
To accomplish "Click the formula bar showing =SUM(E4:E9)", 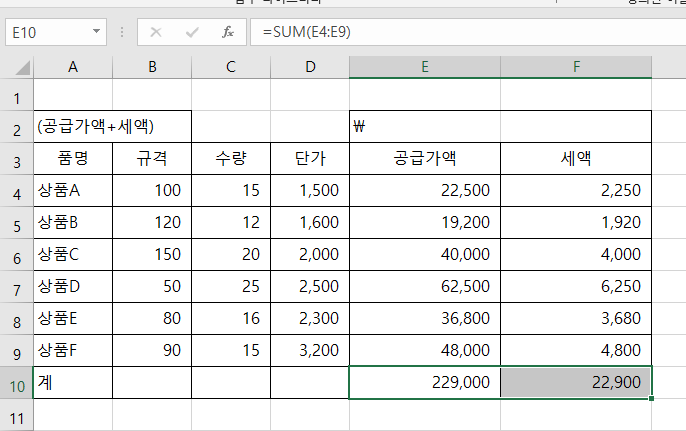I will click(x=468, y=32).
